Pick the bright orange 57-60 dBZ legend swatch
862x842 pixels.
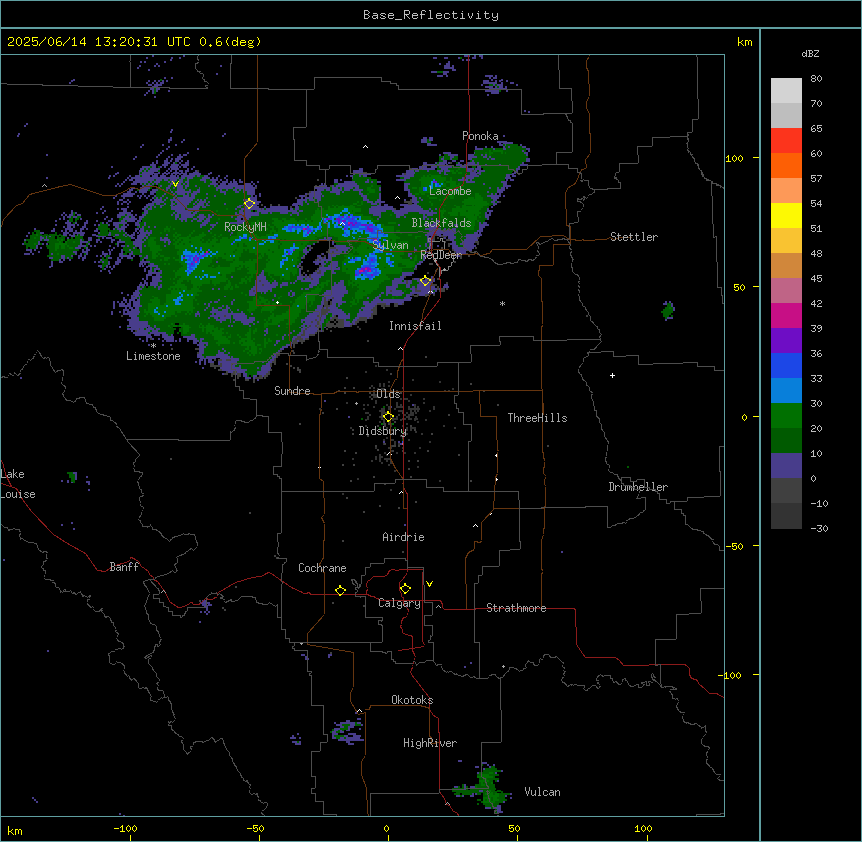click(x=786, y=165)
